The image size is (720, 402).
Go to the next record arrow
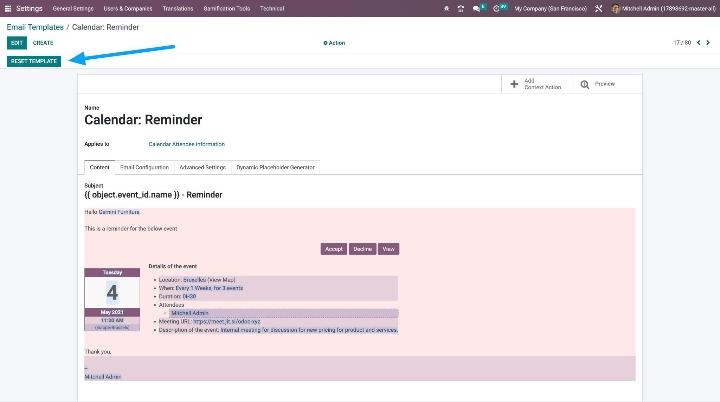coord(710,43)
